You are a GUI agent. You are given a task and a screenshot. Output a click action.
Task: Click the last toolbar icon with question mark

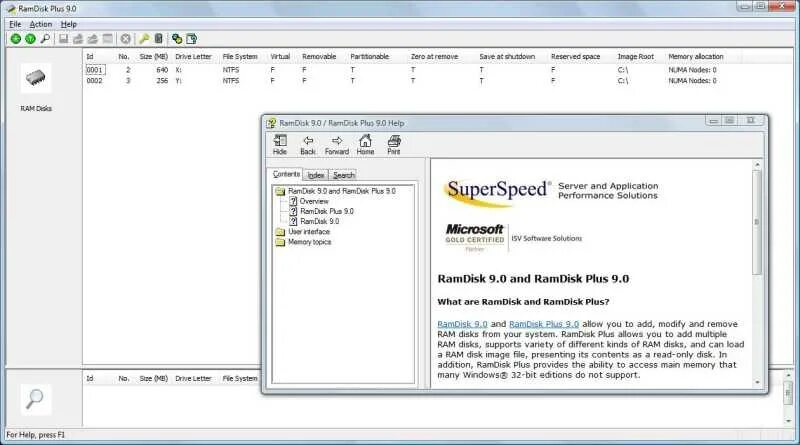[x=191, y=39]
